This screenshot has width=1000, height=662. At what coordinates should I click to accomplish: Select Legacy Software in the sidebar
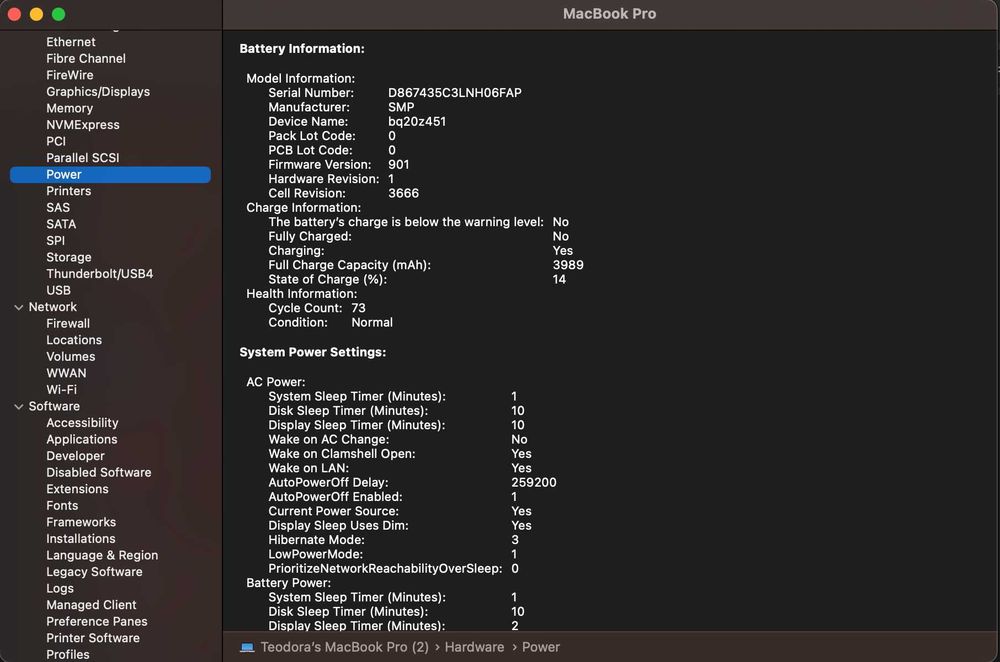click(94, 573)
